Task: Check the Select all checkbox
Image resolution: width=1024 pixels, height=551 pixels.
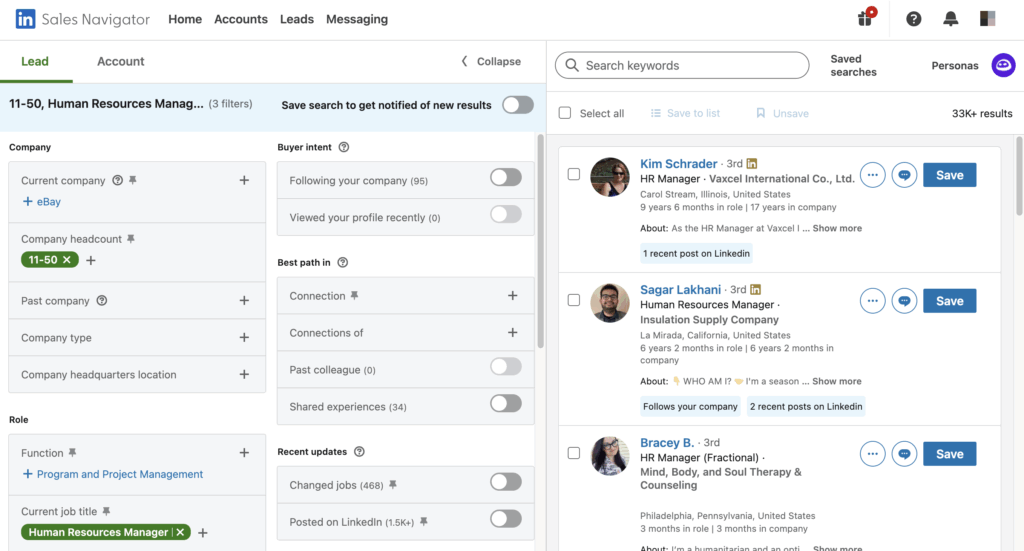Action: click(x=565, y=113)
